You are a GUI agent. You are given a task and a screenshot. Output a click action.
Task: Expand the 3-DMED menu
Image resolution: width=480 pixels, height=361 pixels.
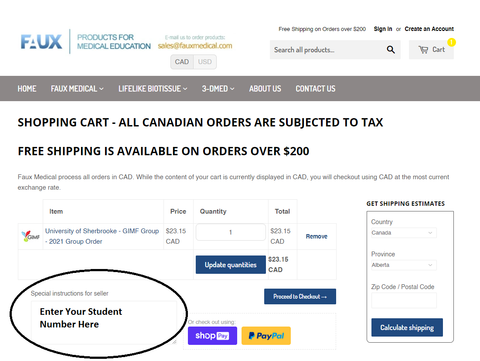pos(218,89)
